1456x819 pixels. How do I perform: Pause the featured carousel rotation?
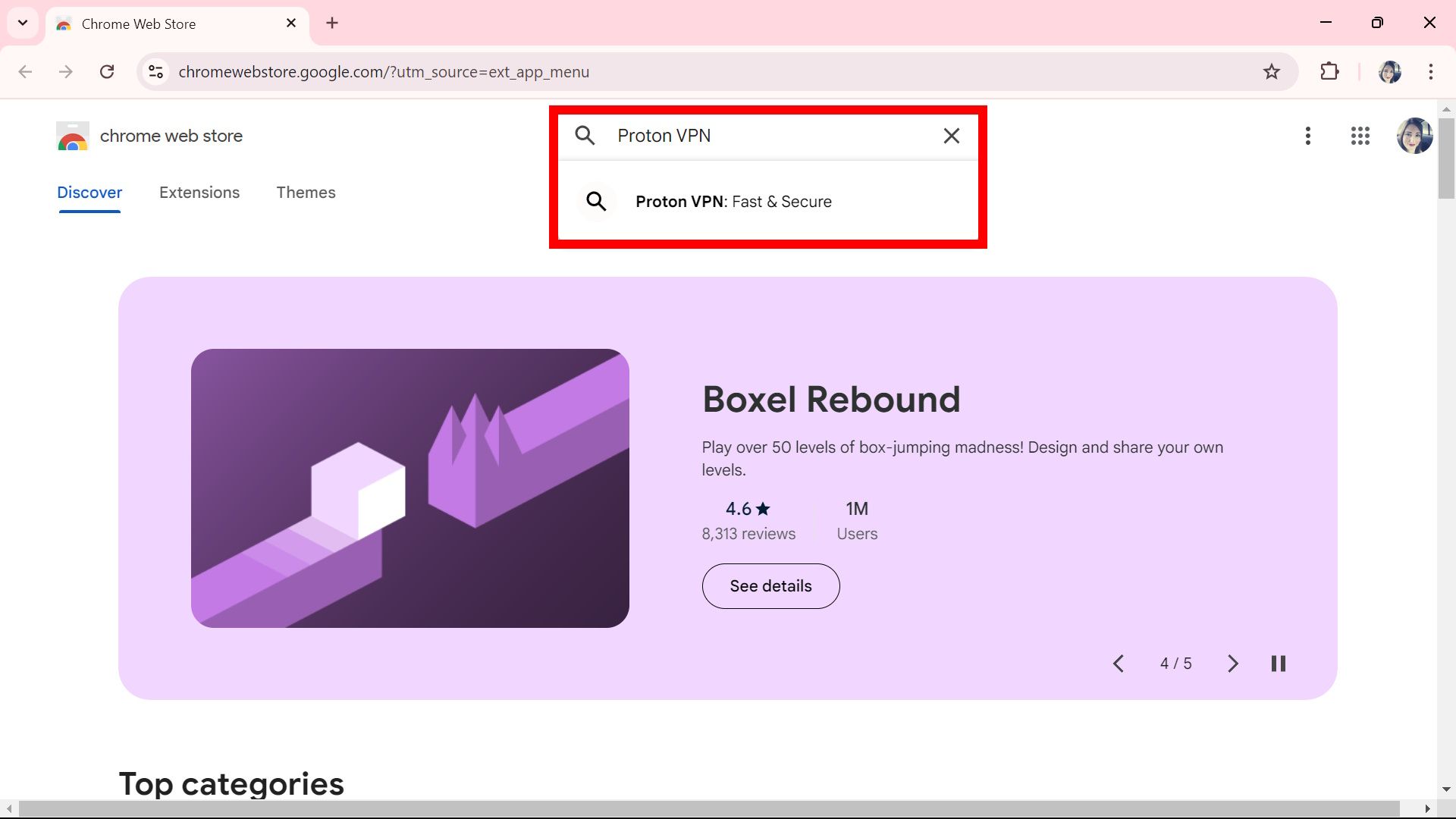tap(1278, 663)
